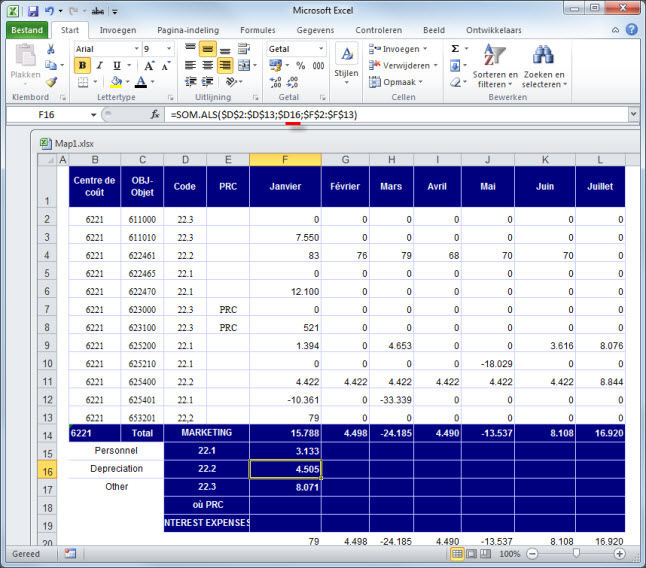Toggle bottom vertical alignment
The height and width of the screenshot is (568, 646).
pyautogui.click(x=225, y=49)
